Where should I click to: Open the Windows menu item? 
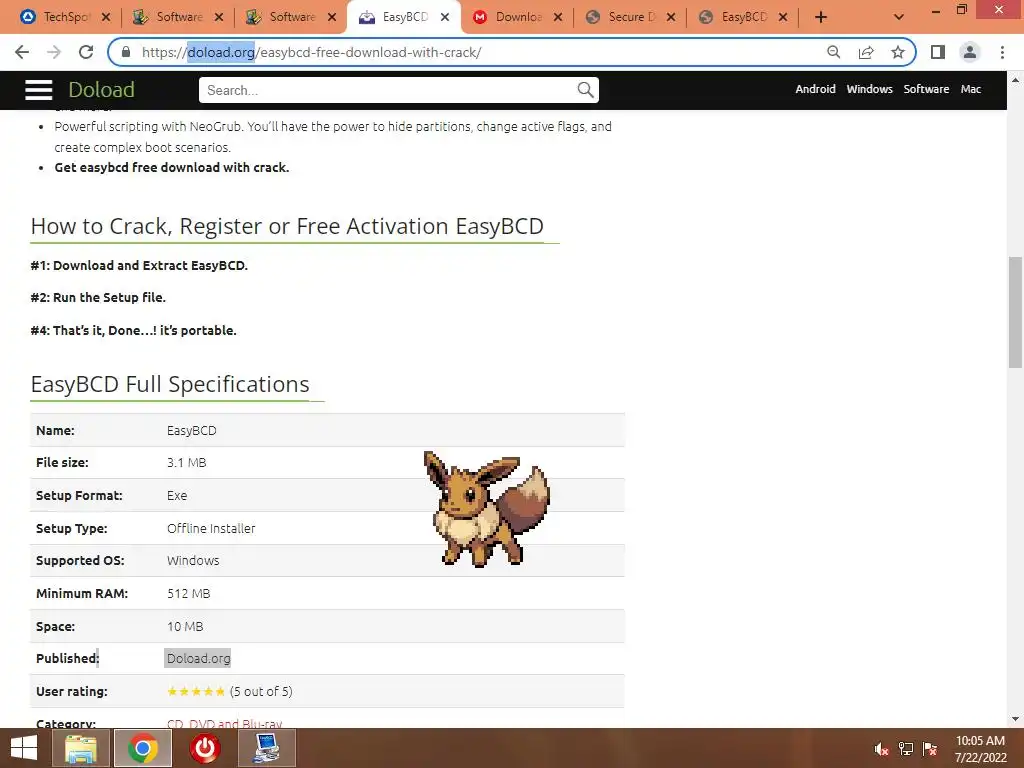click(x=869, y=89)
